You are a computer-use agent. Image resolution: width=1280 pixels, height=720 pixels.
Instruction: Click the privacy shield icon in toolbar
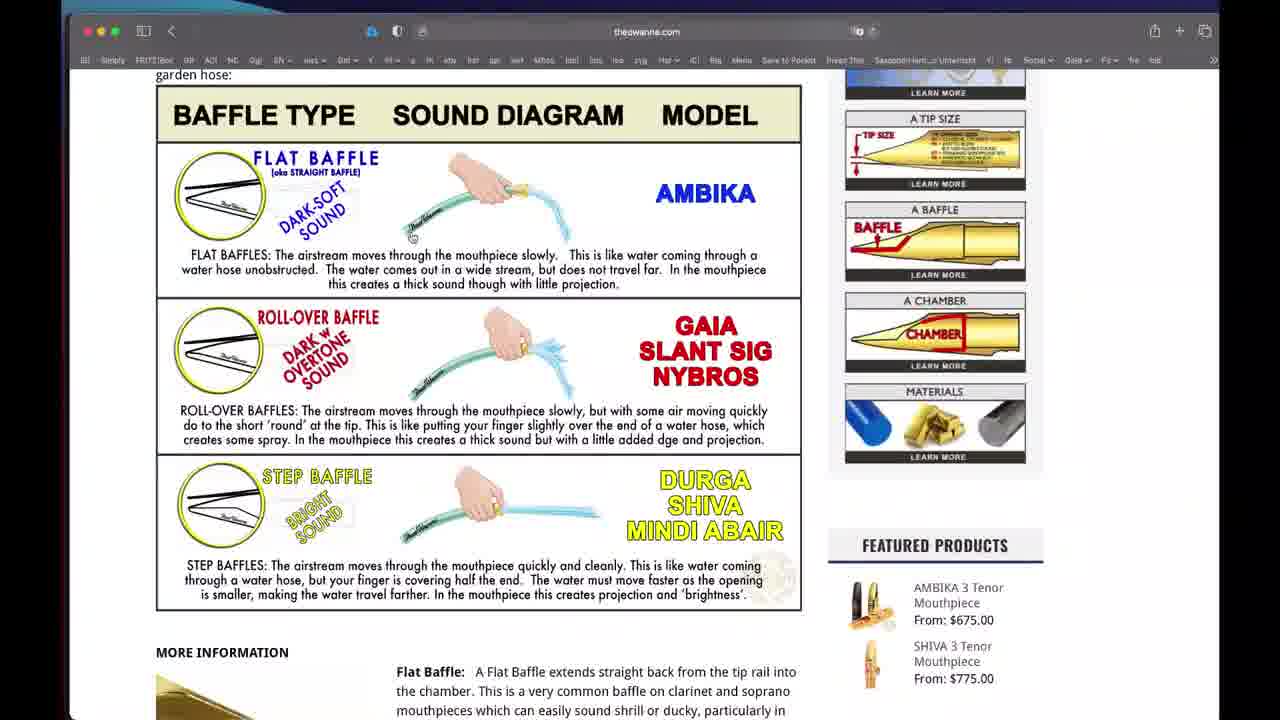(397, 32)
